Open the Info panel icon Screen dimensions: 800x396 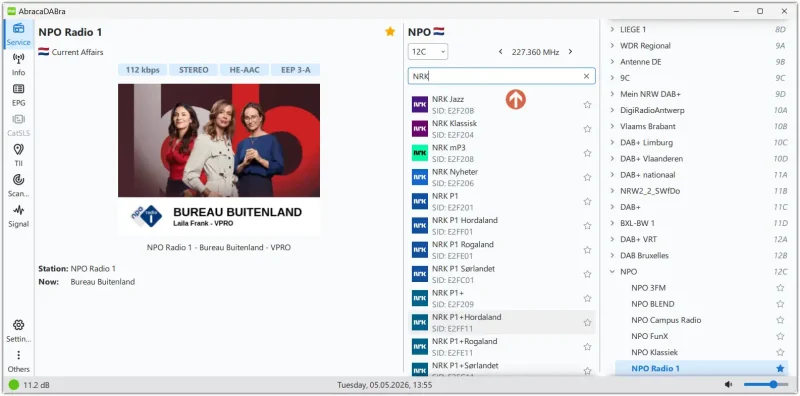(x=18, y=59)
